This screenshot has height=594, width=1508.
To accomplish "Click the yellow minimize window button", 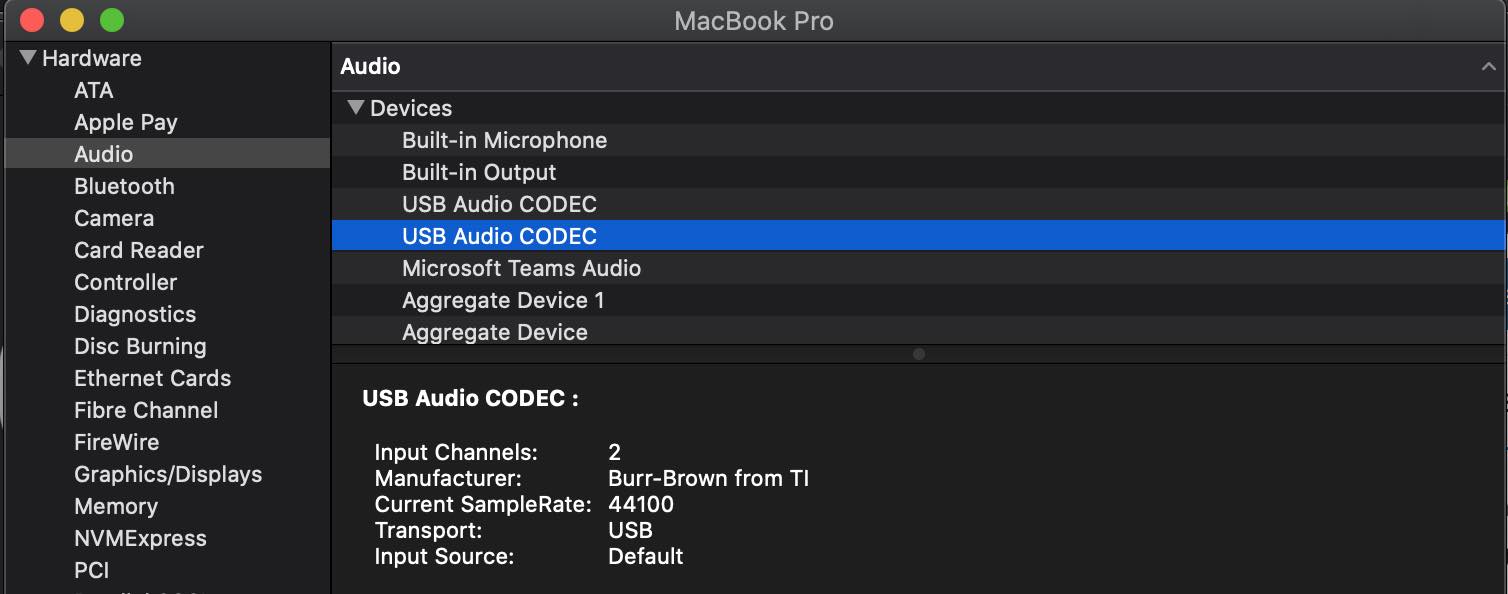I will [72, 20].
